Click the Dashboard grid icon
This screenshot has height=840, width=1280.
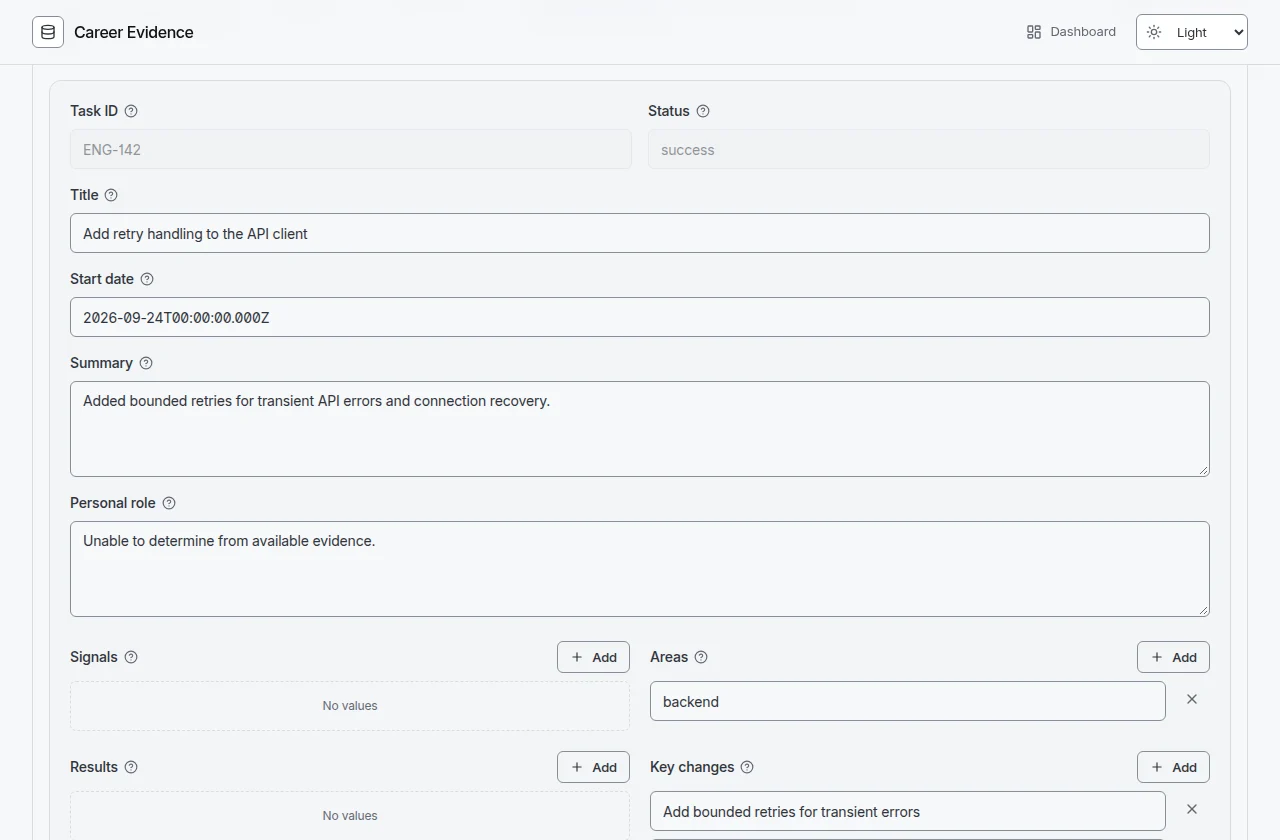point(1034,32)
